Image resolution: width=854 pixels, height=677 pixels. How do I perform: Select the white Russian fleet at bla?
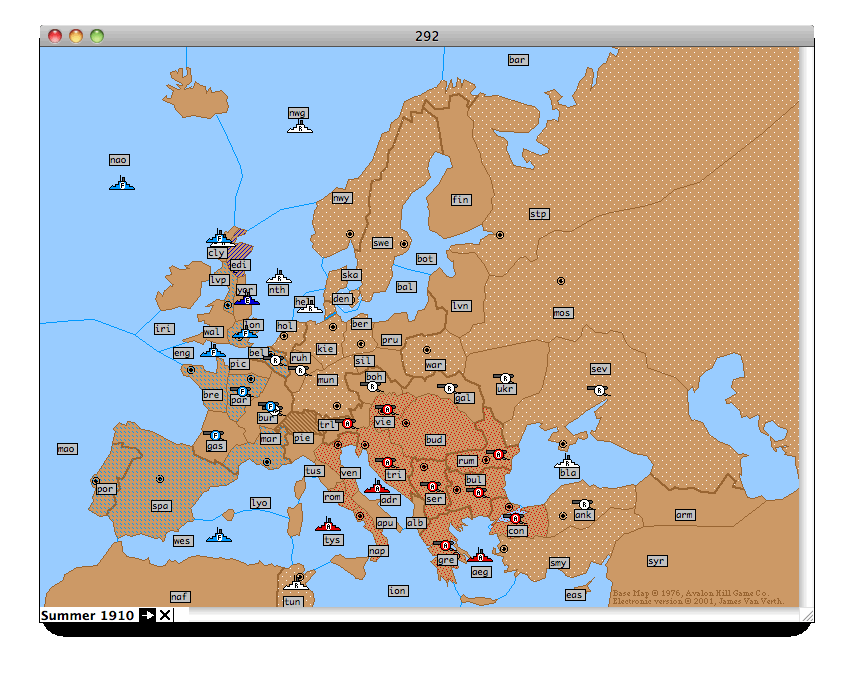pos(567,462)
